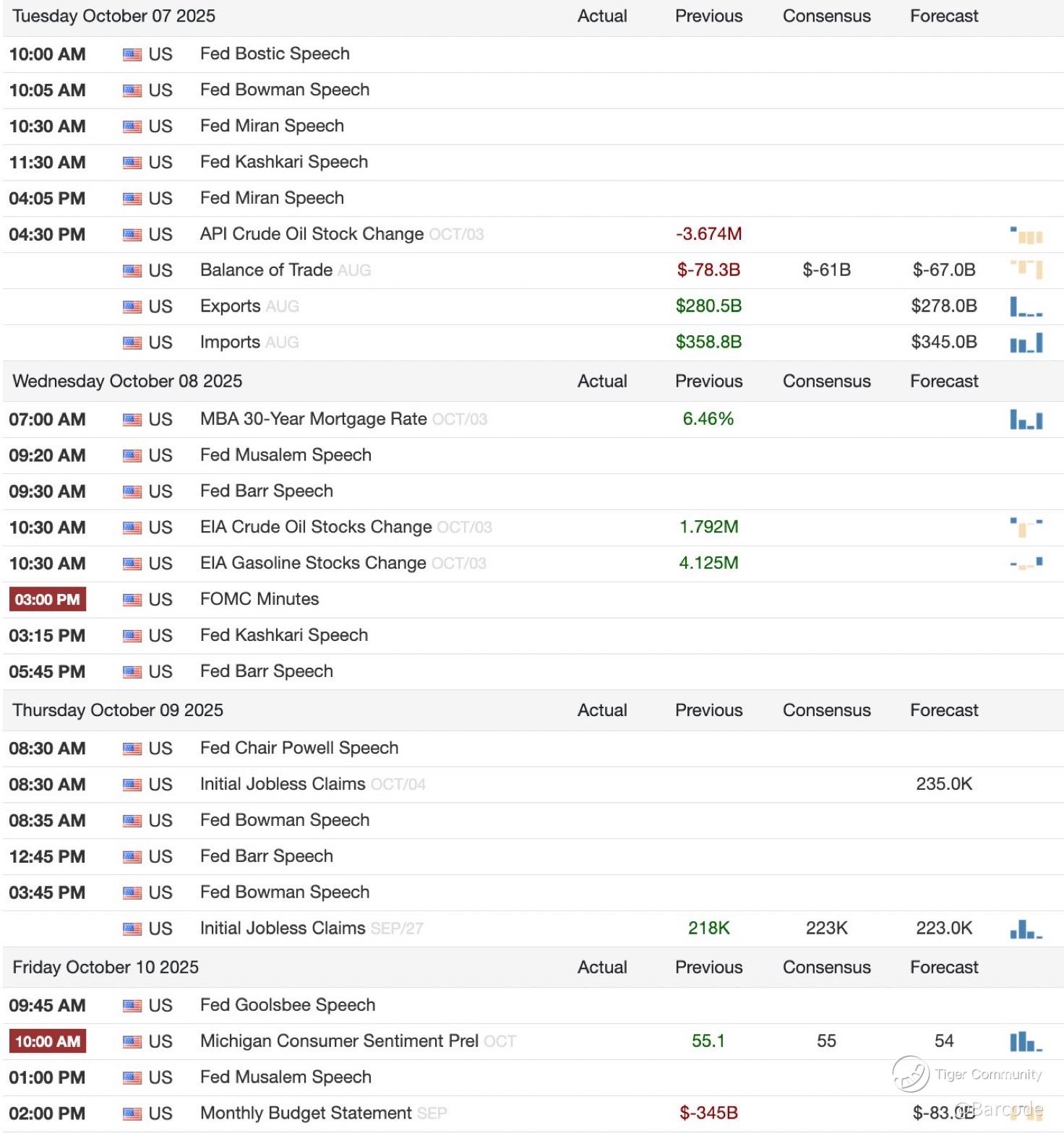The image size is (1064, 1133).
Task: Open the FOMC Minutes event link
Action: click(x=259, y=599)
